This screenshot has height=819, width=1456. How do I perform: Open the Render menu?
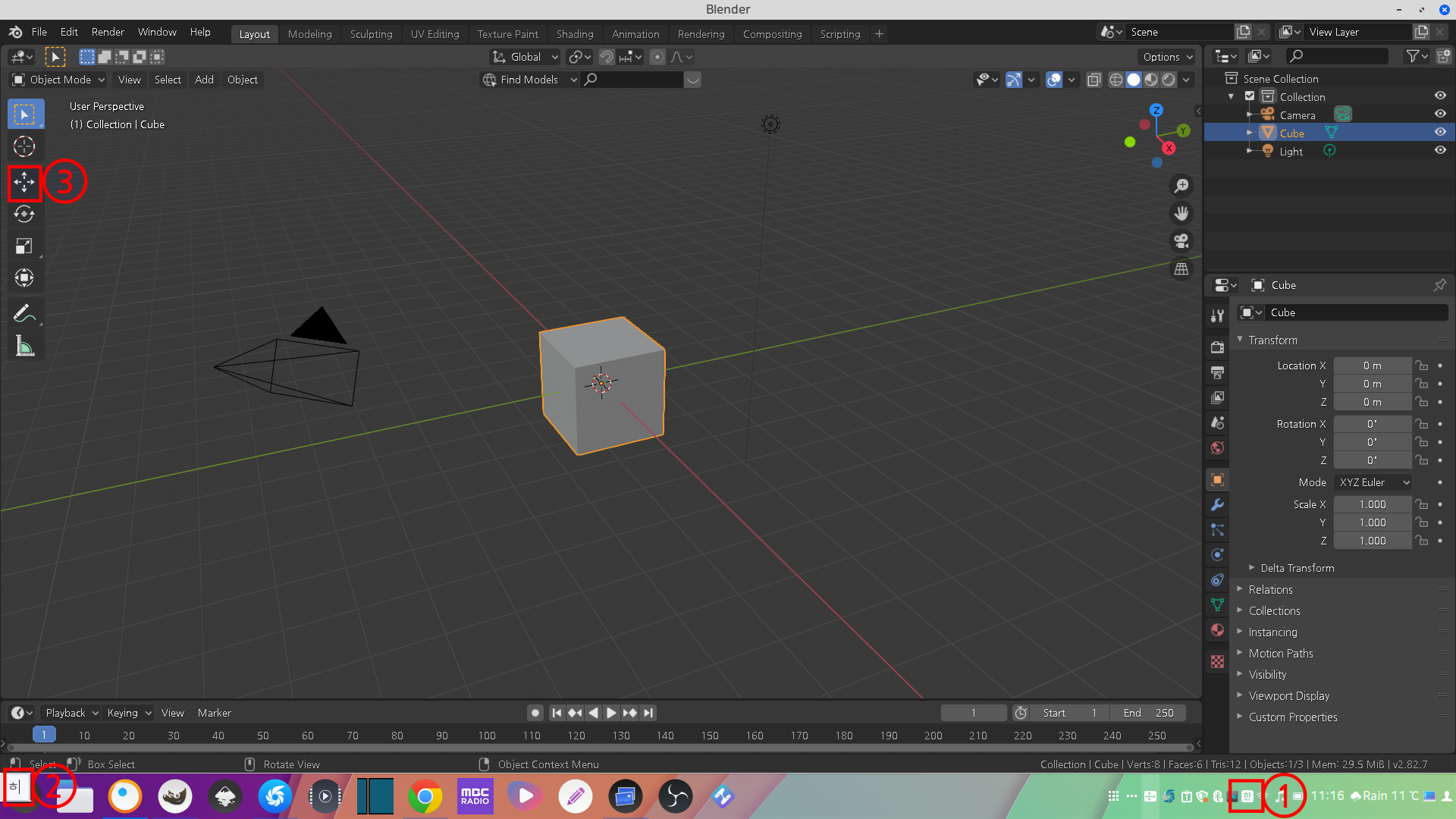[108, 32]
